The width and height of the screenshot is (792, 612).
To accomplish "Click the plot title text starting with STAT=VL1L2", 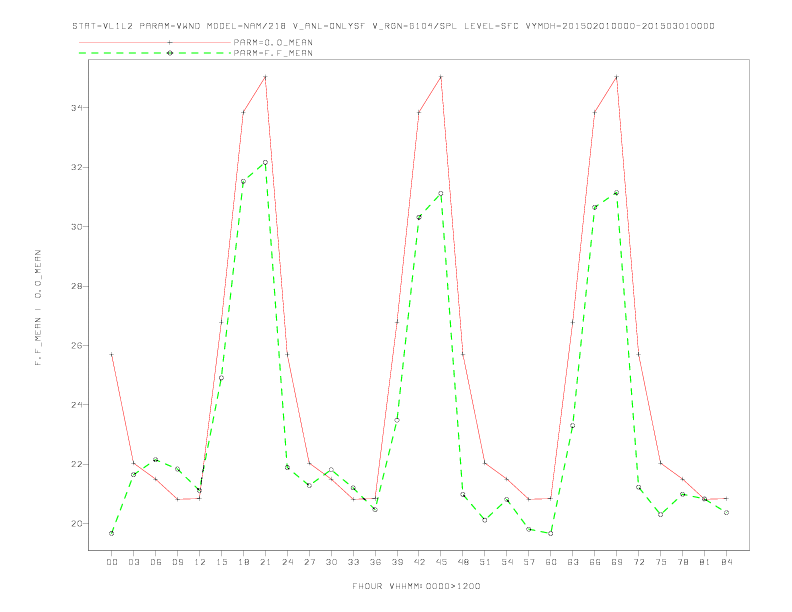I will coord(393,26).
